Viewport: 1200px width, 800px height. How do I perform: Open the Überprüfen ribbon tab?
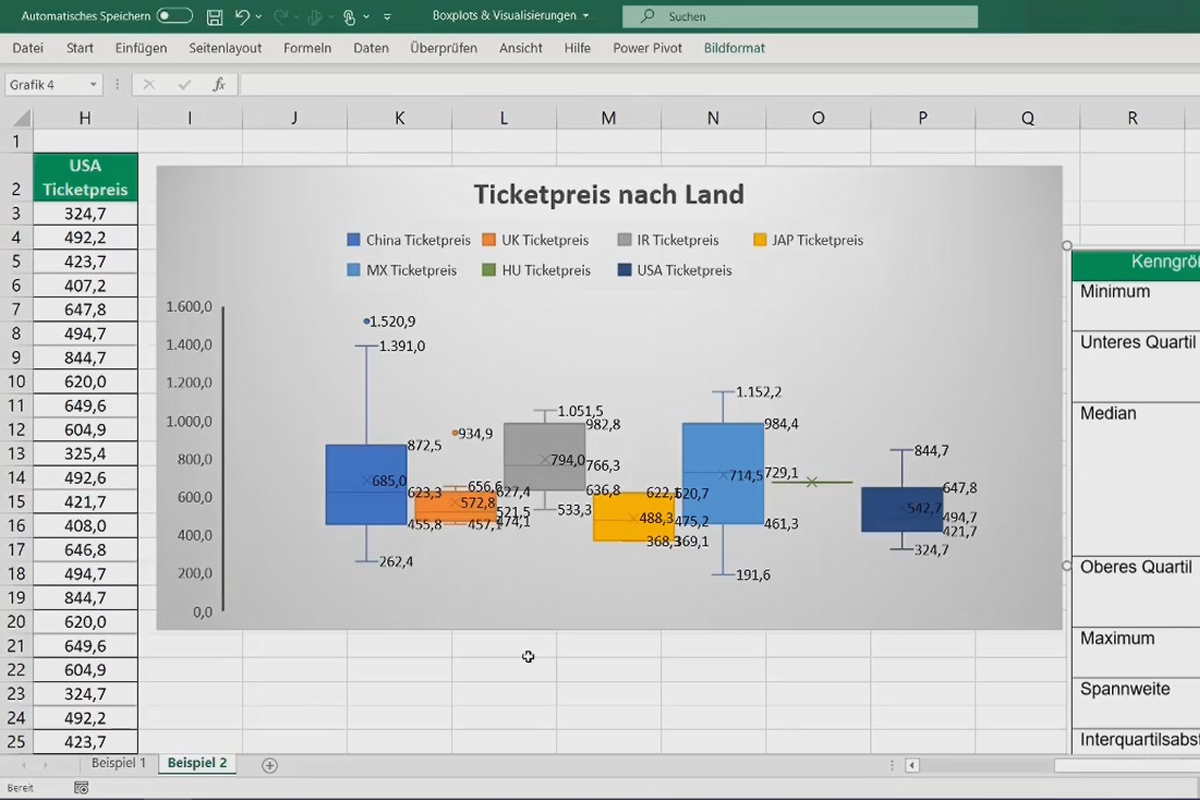(443, 48)
